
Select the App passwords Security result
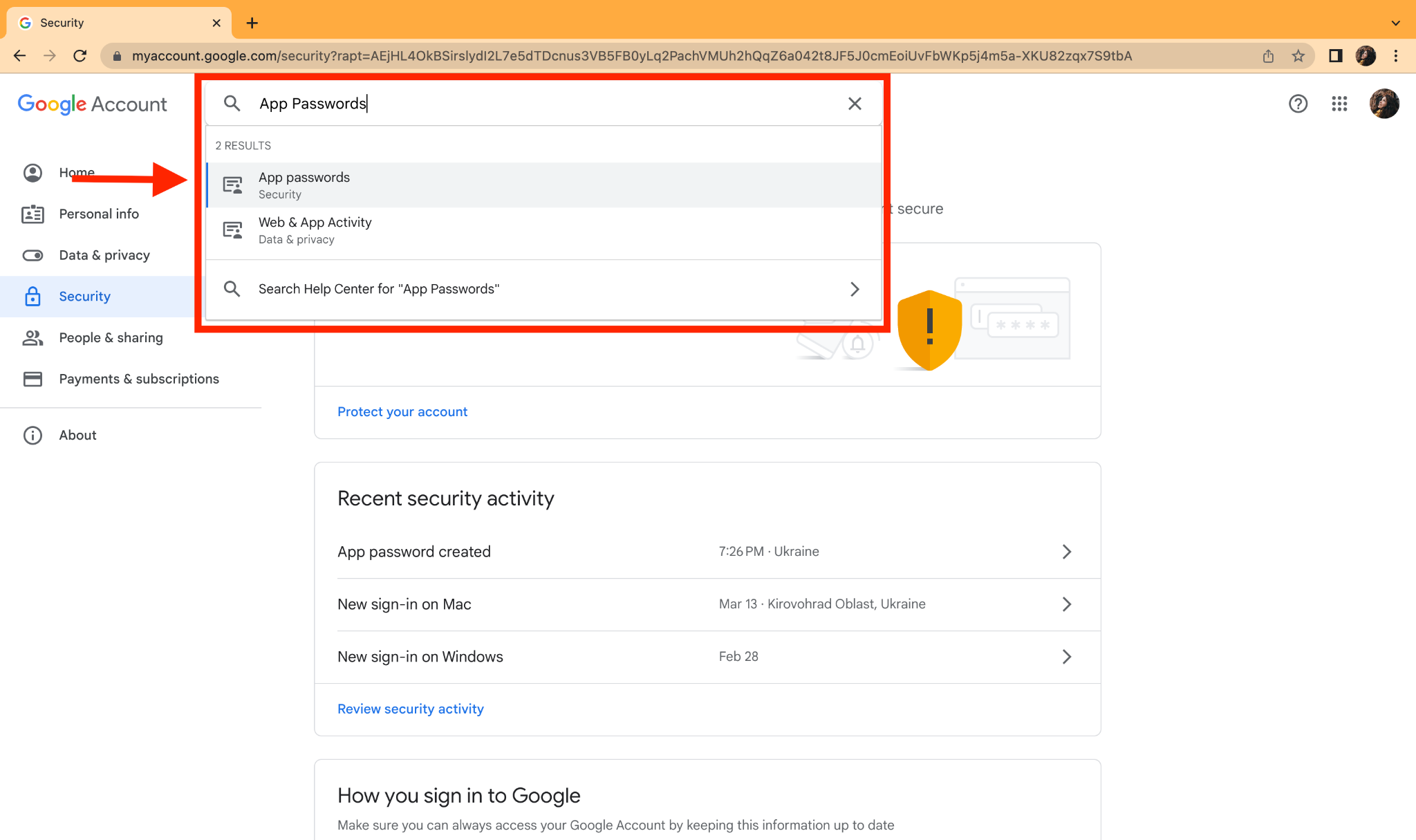pos(544,185)
